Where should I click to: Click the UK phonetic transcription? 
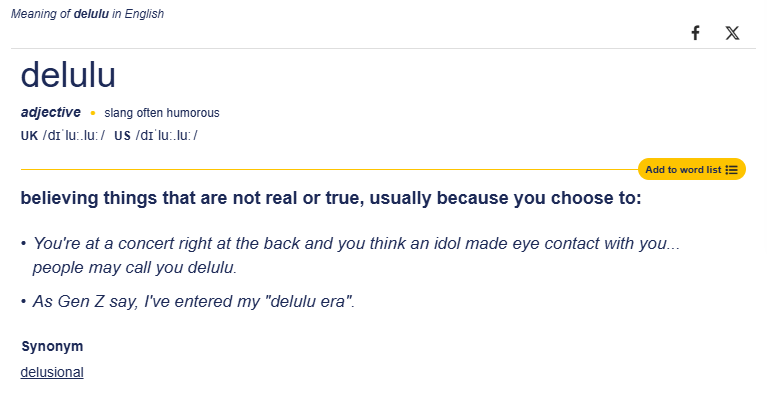coord(74,136)
